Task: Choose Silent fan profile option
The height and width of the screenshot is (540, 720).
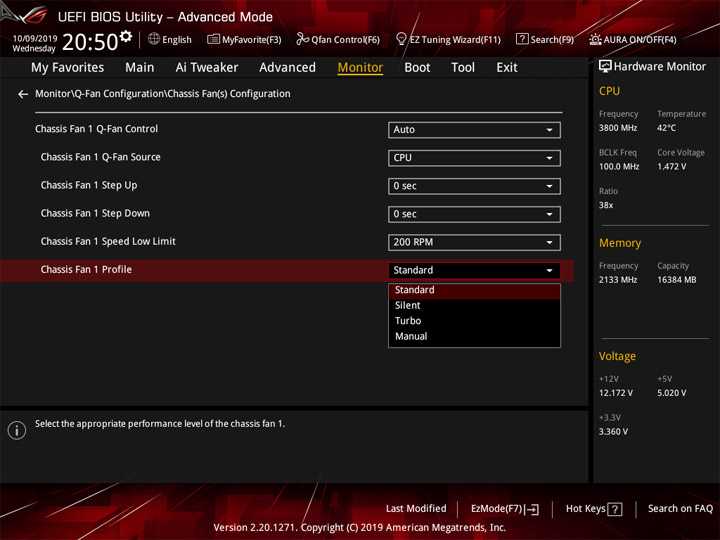Action: tap(474, 306)
